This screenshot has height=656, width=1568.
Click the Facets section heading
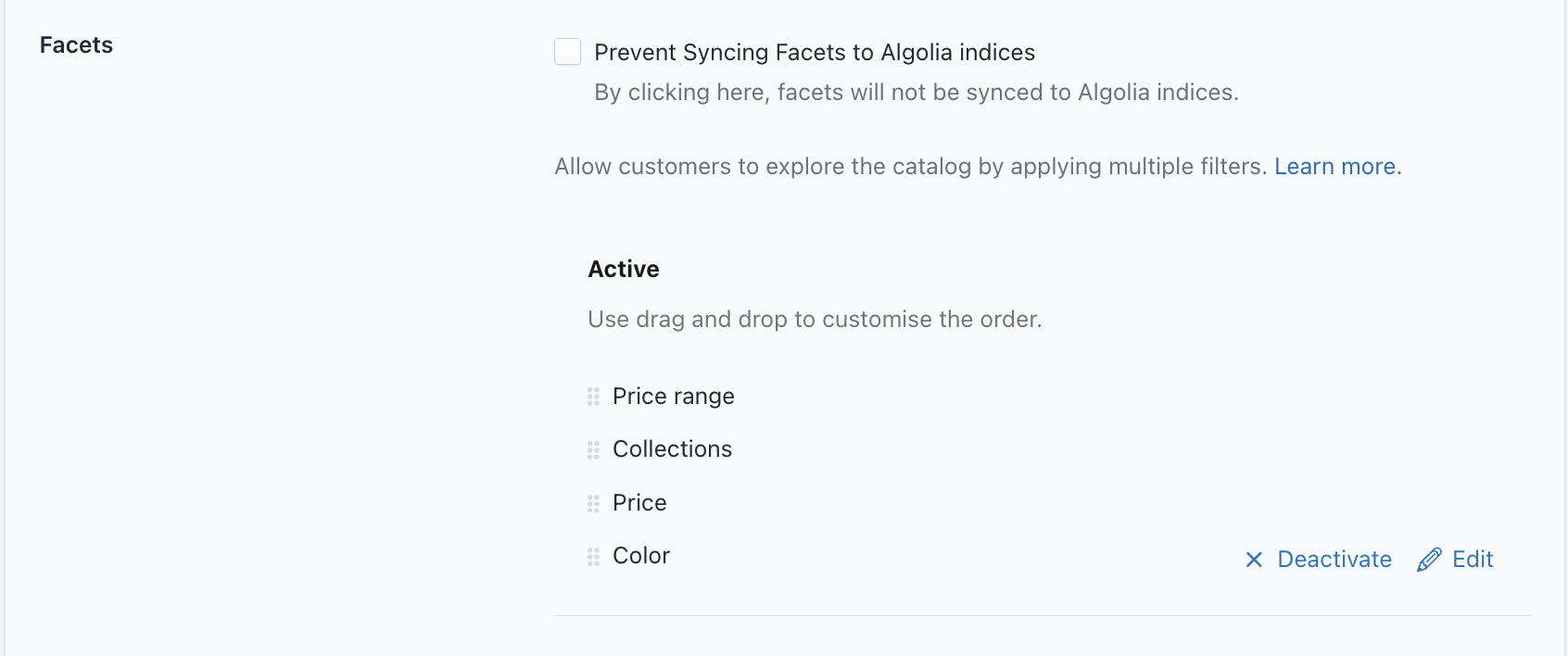pos(76,45)
